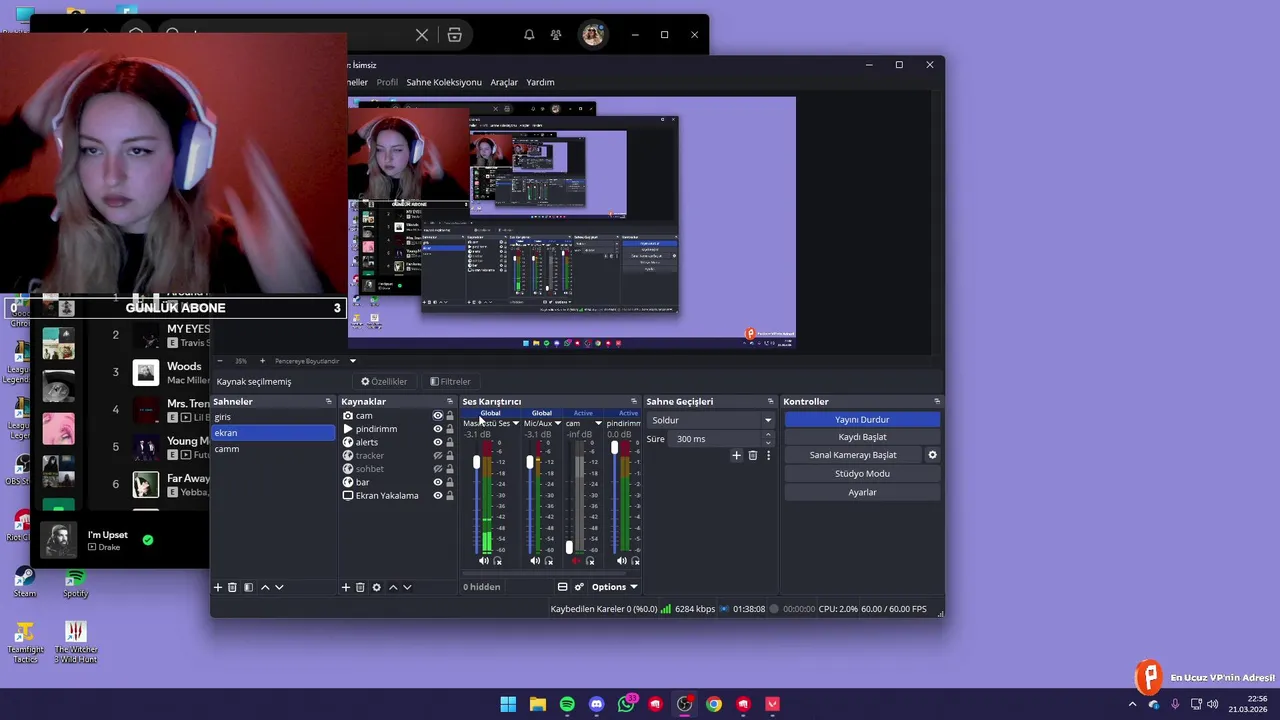Image resolution: width=1280 pixels, height=720 pixels.
Task: Click Sanal Kamerayı Başlat button
Action: point(853,455)
